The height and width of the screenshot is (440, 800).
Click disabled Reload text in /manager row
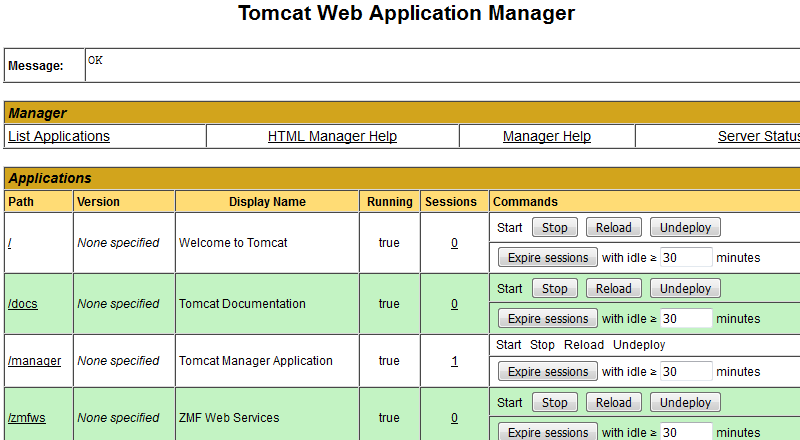584,345
